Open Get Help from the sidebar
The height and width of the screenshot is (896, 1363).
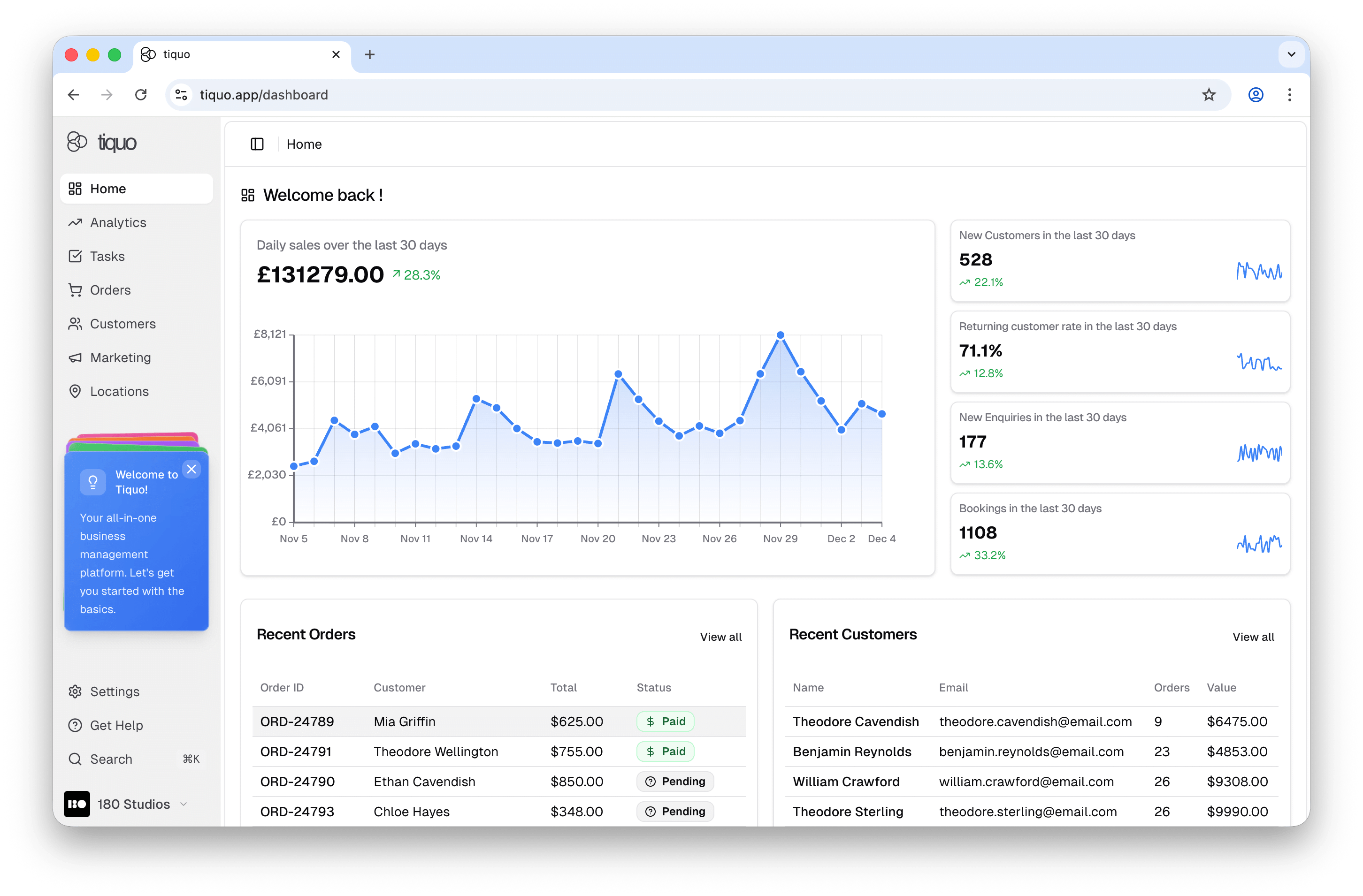[x=116, y=725]
